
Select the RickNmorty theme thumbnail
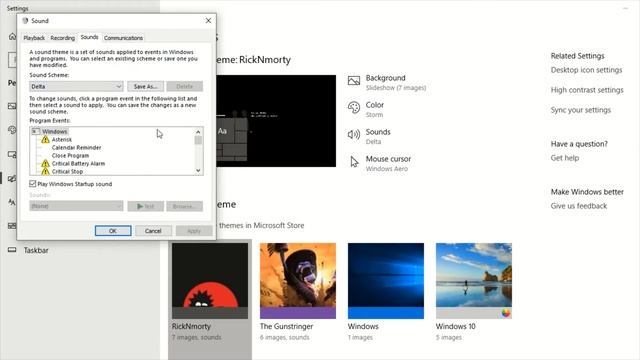(210, 281)
